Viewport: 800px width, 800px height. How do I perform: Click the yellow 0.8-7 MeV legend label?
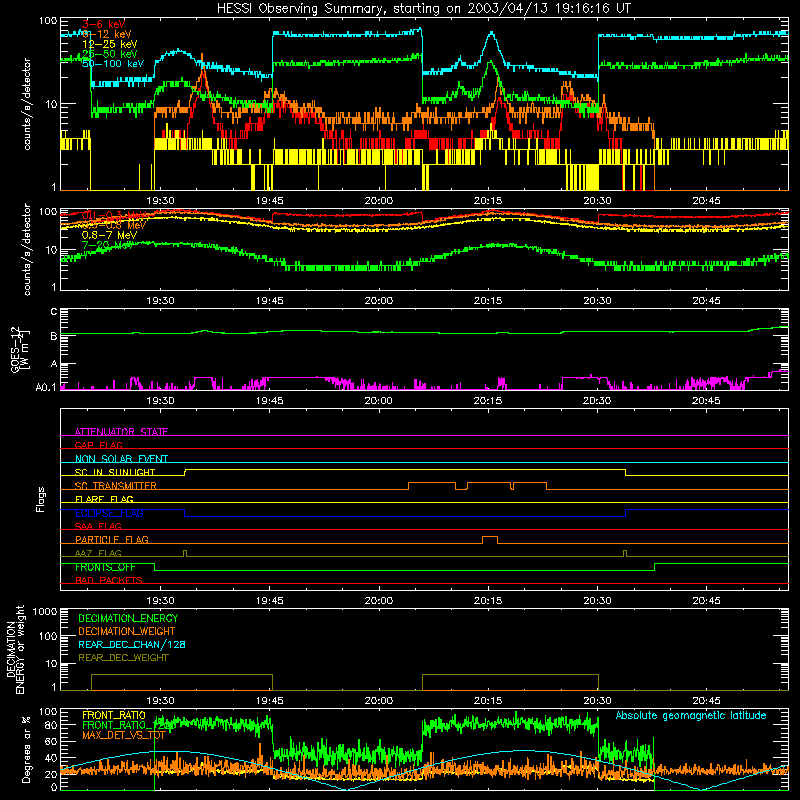click(x=110, y=235)
